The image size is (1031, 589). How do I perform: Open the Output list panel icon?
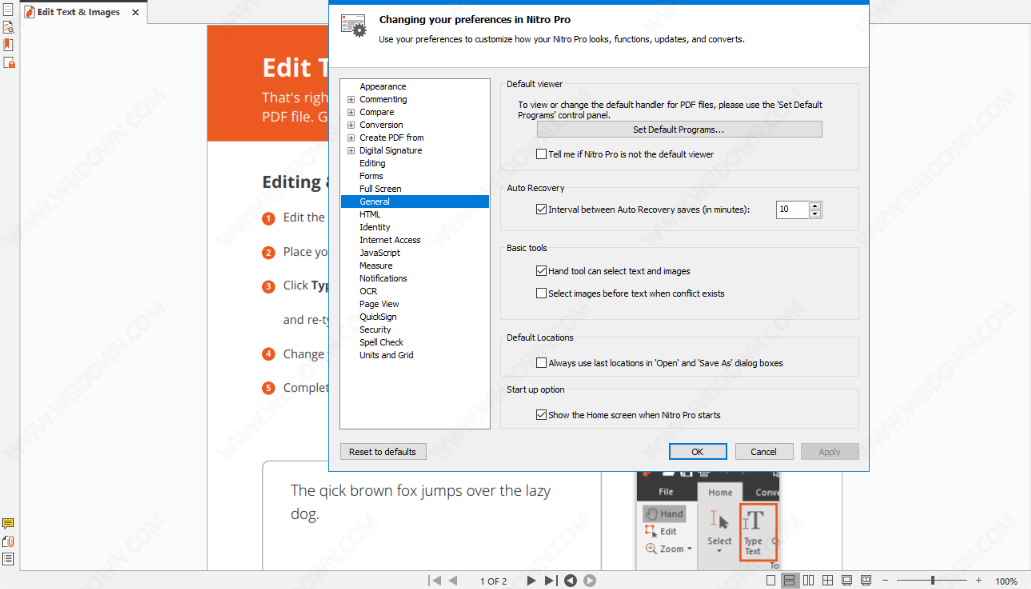point(8,559)
